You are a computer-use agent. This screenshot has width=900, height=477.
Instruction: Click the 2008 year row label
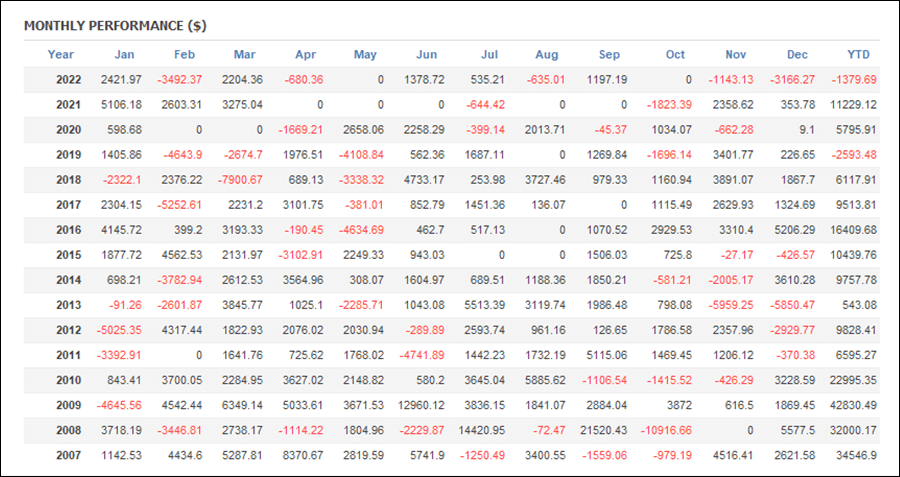tap(68, 430)
